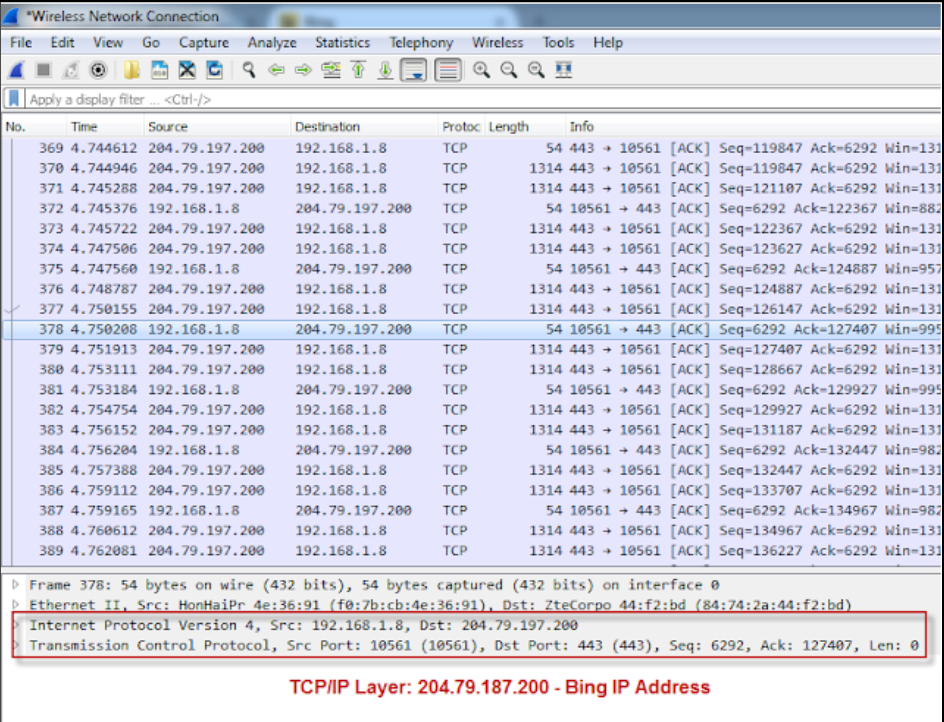This screenshot has height=722, width=944.
Task: Open the Telephony menu
Action: pos(421,43)
